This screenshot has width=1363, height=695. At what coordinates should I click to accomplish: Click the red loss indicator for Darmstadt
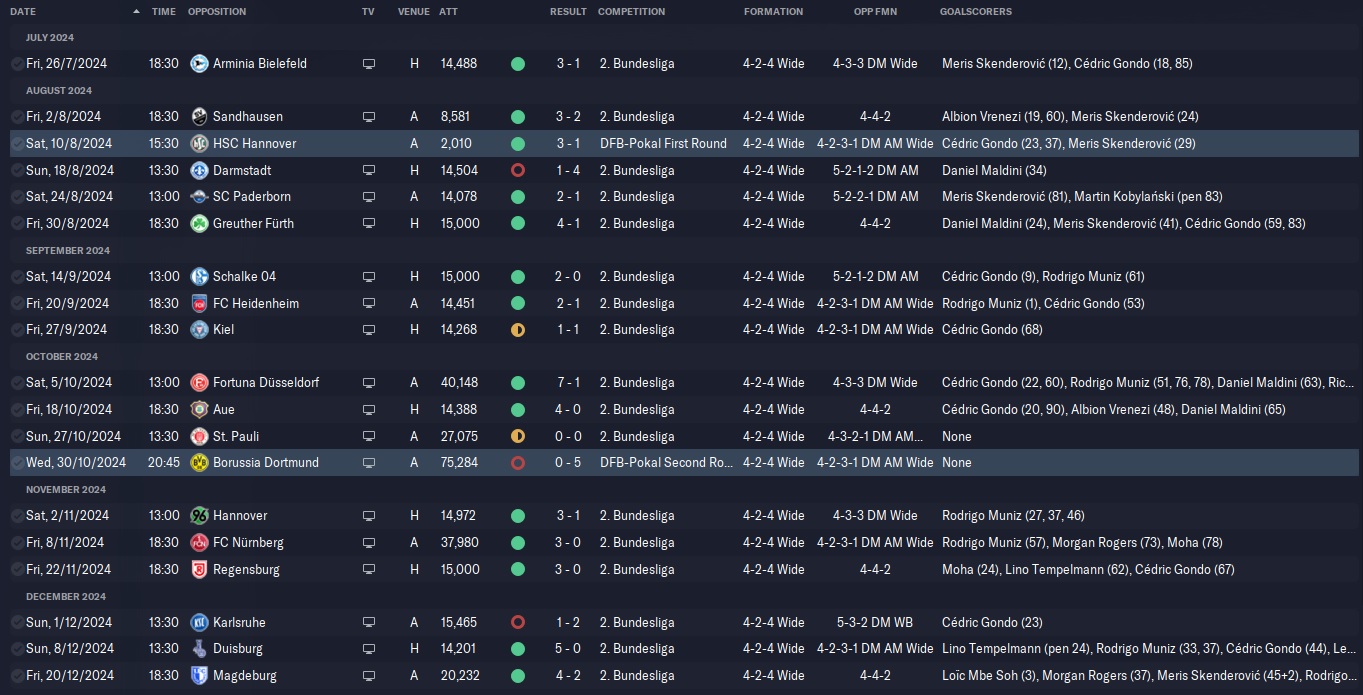coord(517,170)
